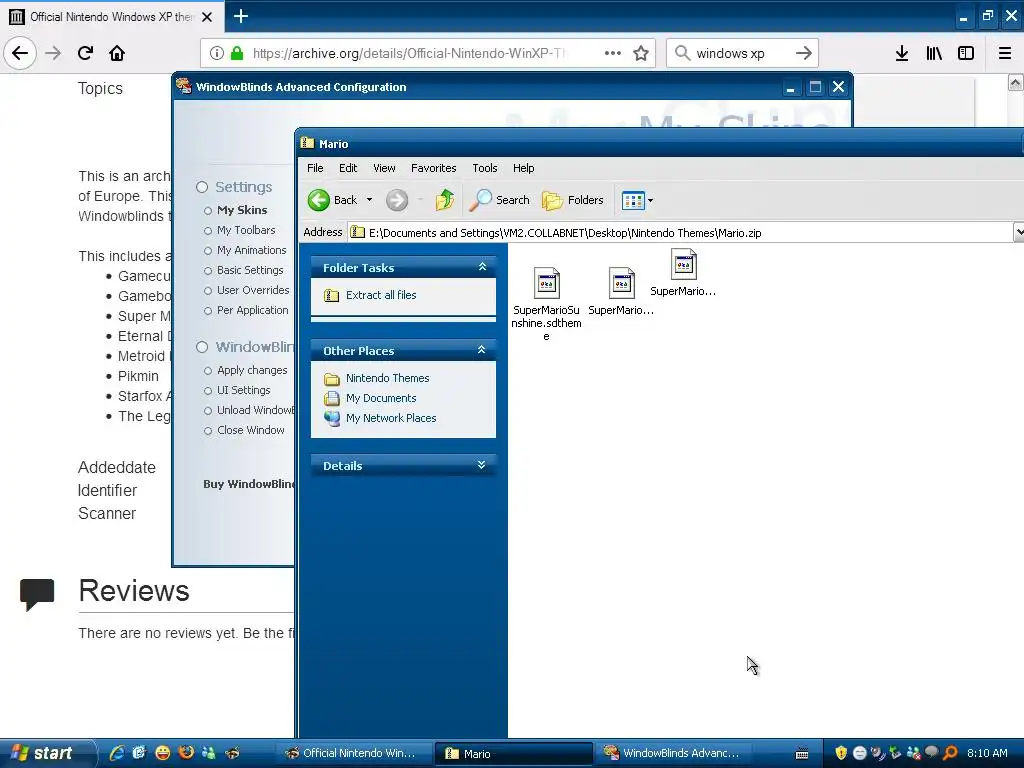Click the Mario explorer address path field

tap(681, 232)
